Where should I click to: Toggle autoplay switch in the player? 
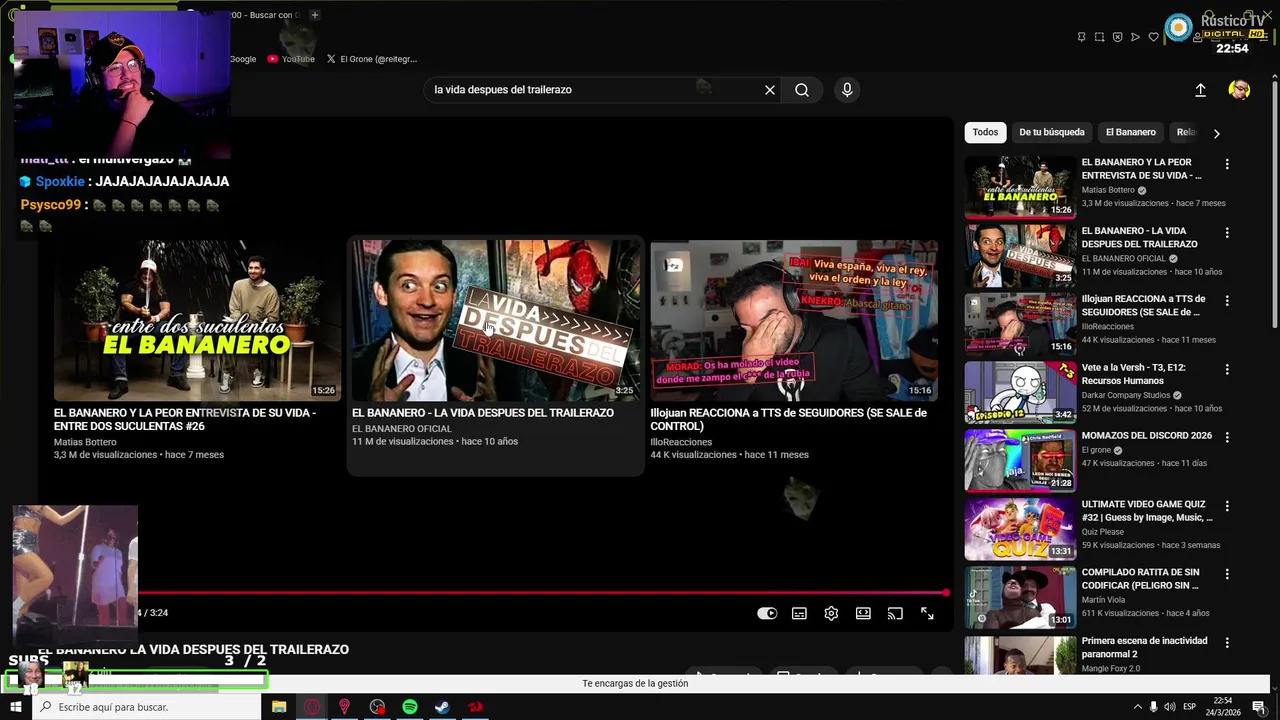click(x=767, y=614)
